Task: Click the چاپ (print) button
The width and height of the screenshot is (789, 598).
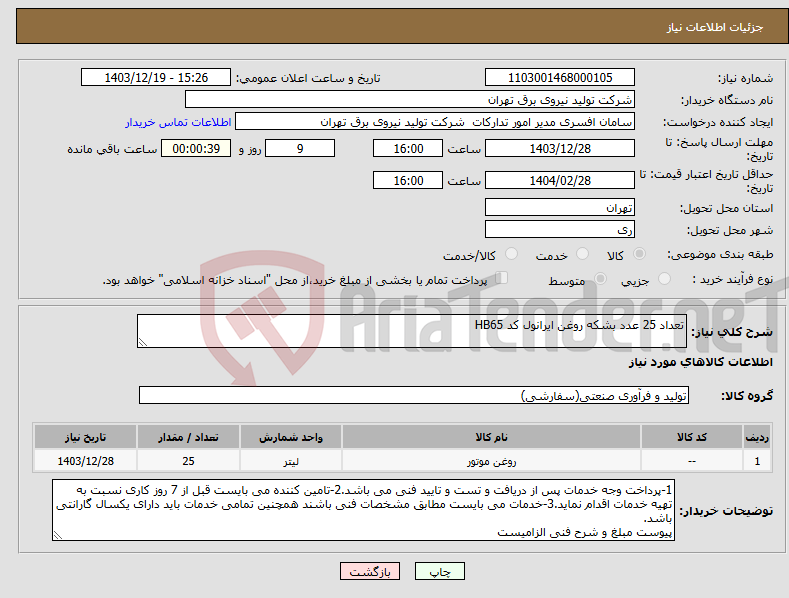Action: click(439, 571)
